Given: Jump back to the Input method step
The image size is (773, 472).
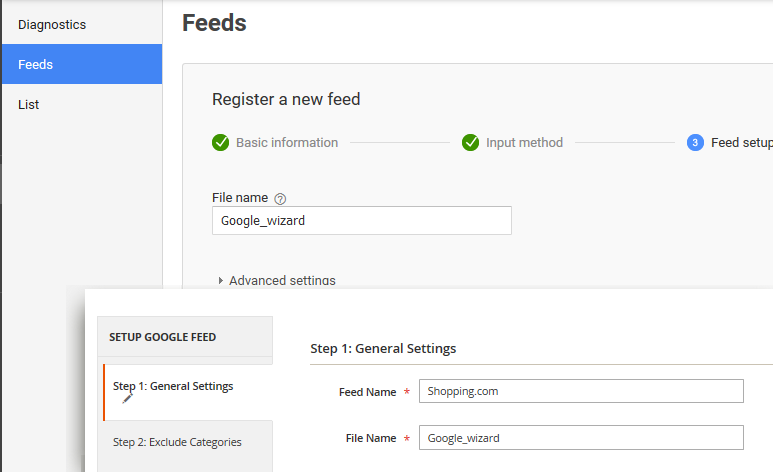Looking at the screenshot, I should click(x=524, y=143).
